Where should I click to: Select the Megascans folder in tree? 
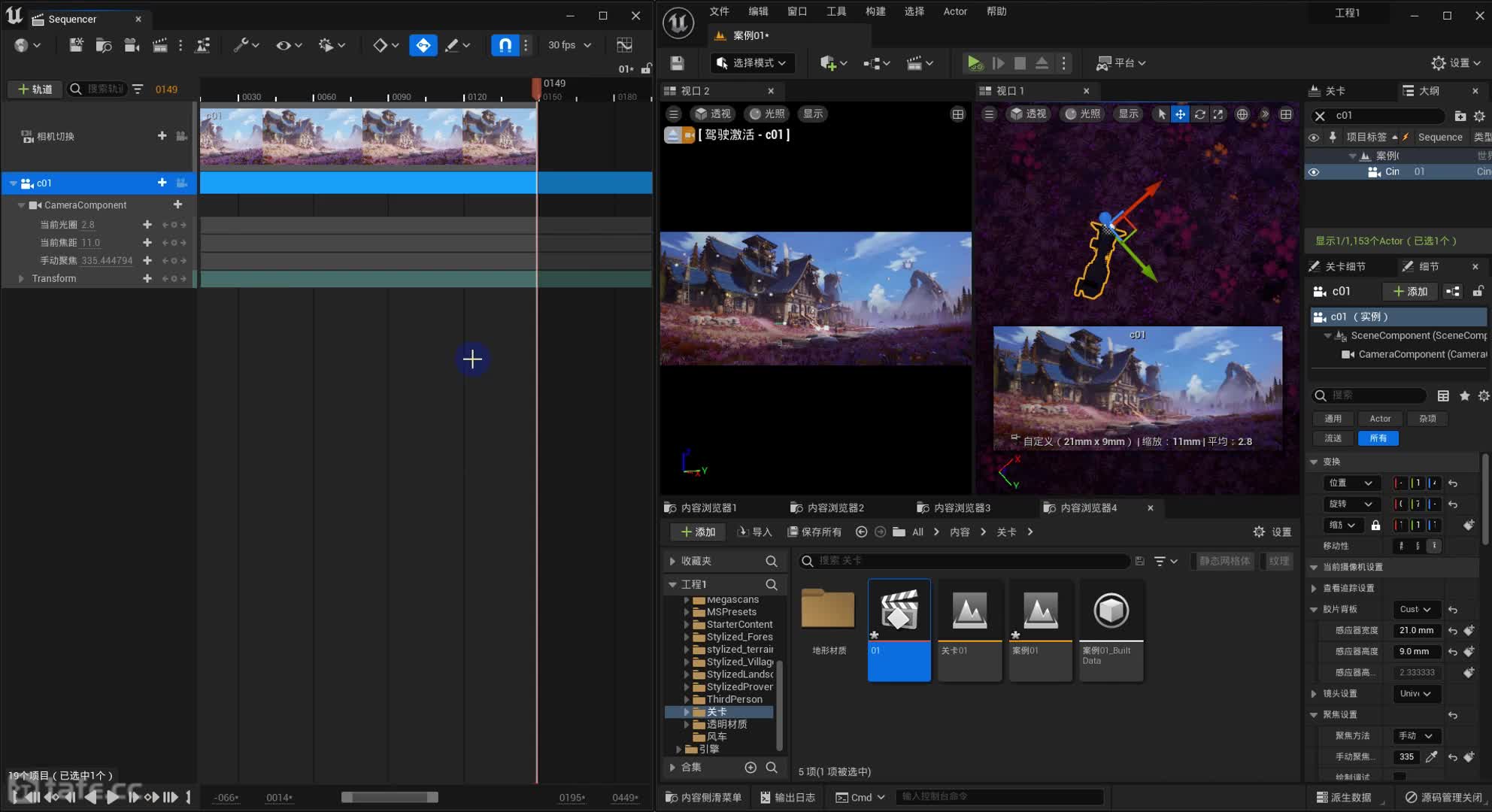click(732, 600)
